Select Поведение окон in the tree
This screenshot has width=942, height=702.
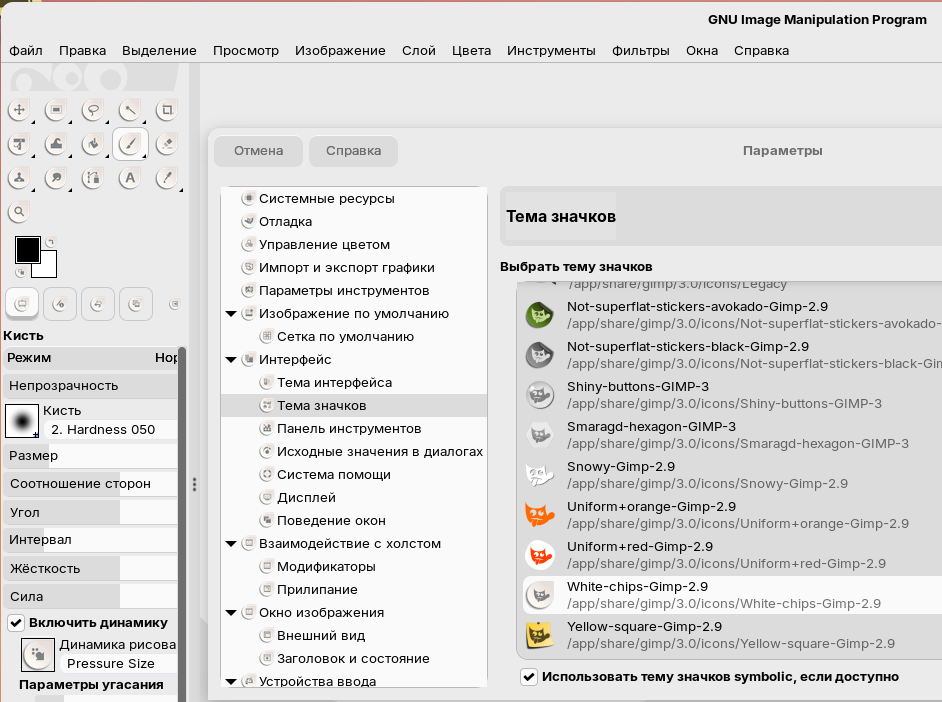click(331, 521)
